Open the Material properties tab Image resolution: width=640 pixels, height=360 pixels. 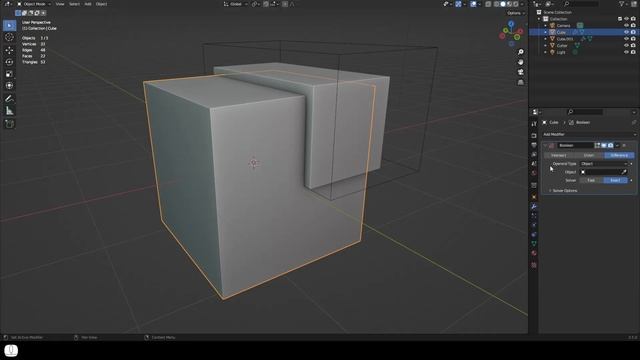click(x=534, y=253)
